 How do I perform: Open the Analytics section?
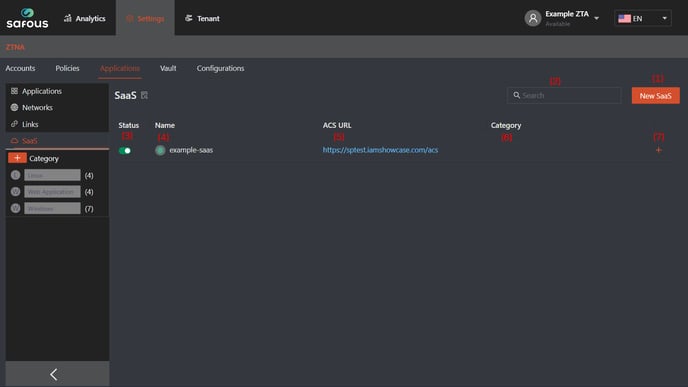coord(85,18)
